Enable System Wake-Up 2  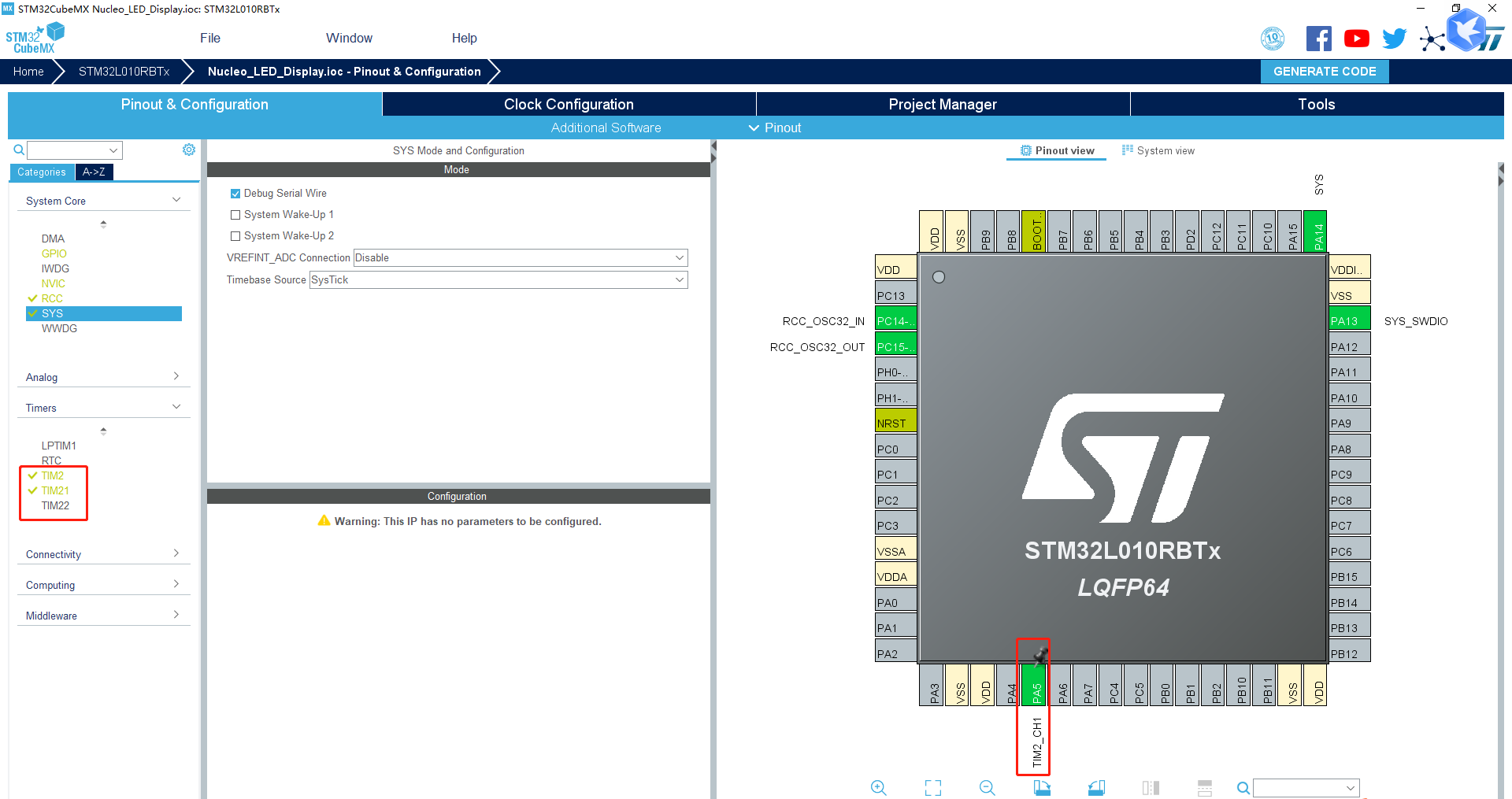pyautogui.click(x=235, y=236)
